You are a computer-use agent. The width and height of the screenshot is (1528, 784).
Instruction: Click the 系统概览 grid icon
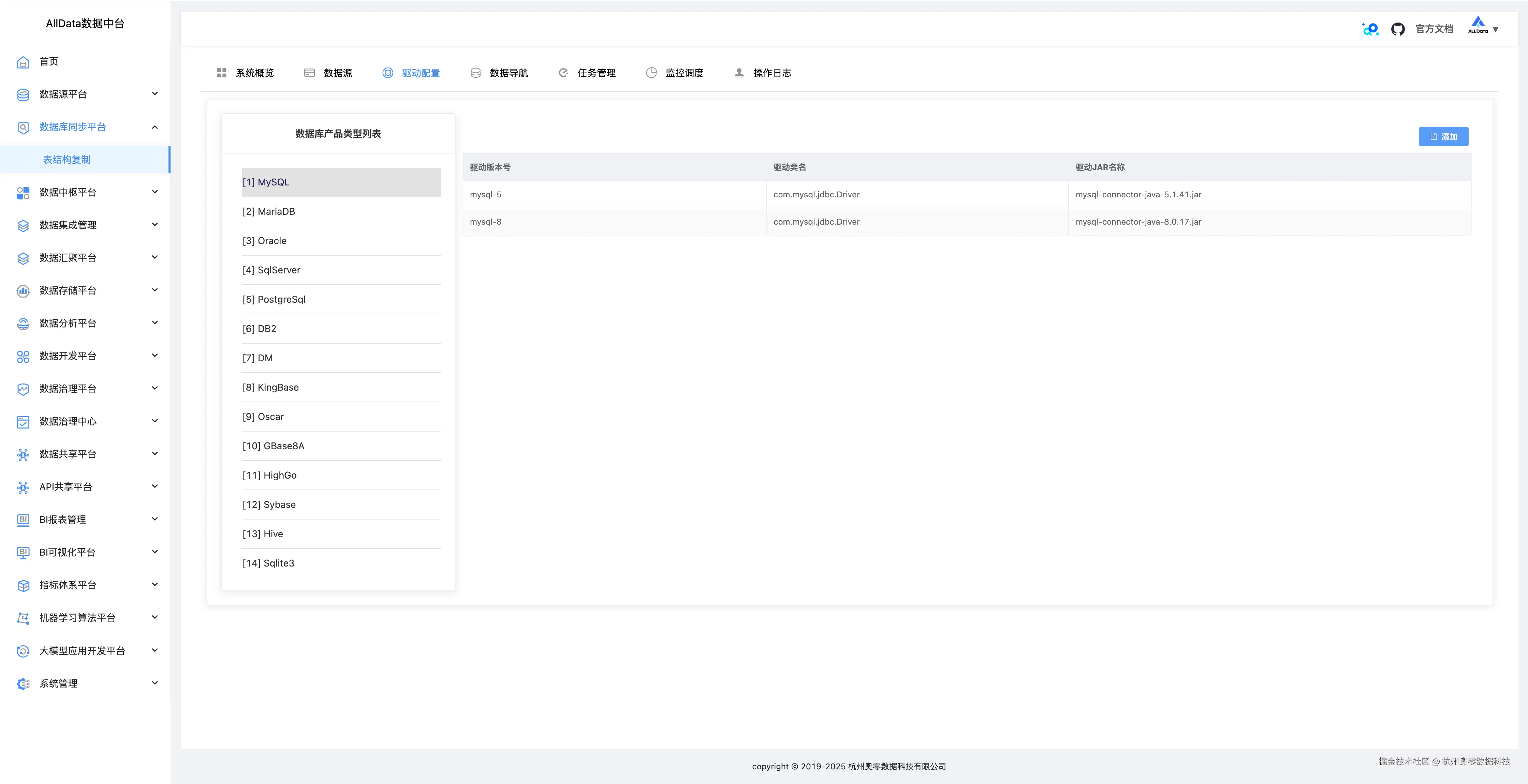tap(222, 73)
